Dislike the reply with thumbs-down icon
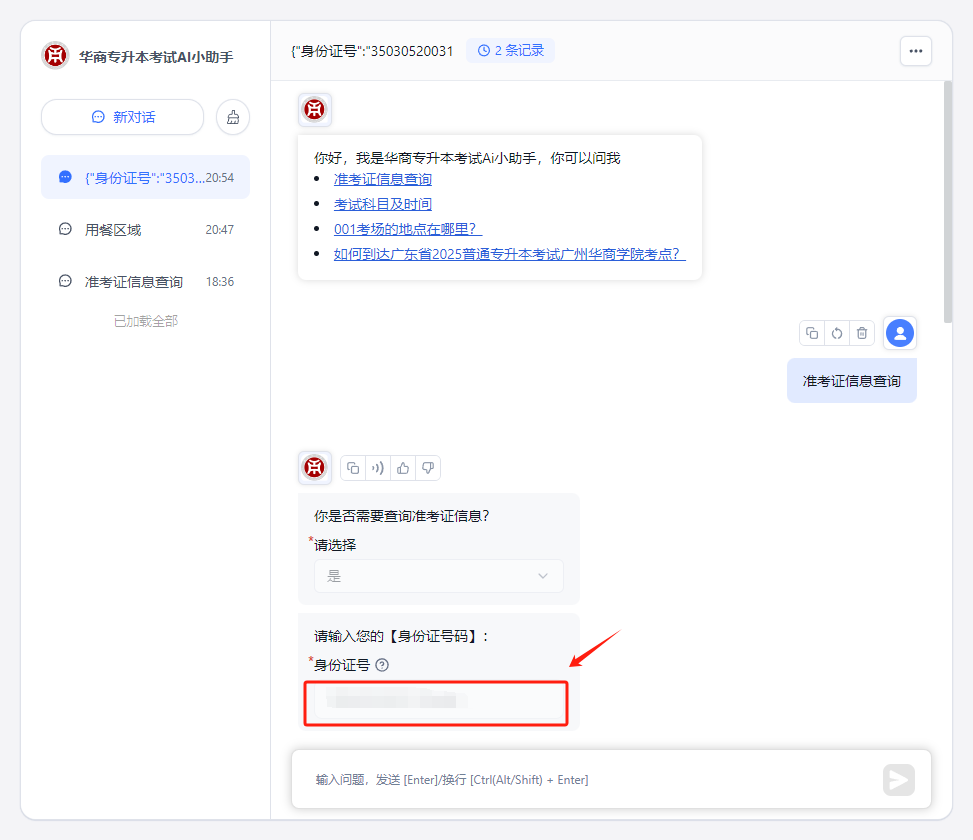 427,468
